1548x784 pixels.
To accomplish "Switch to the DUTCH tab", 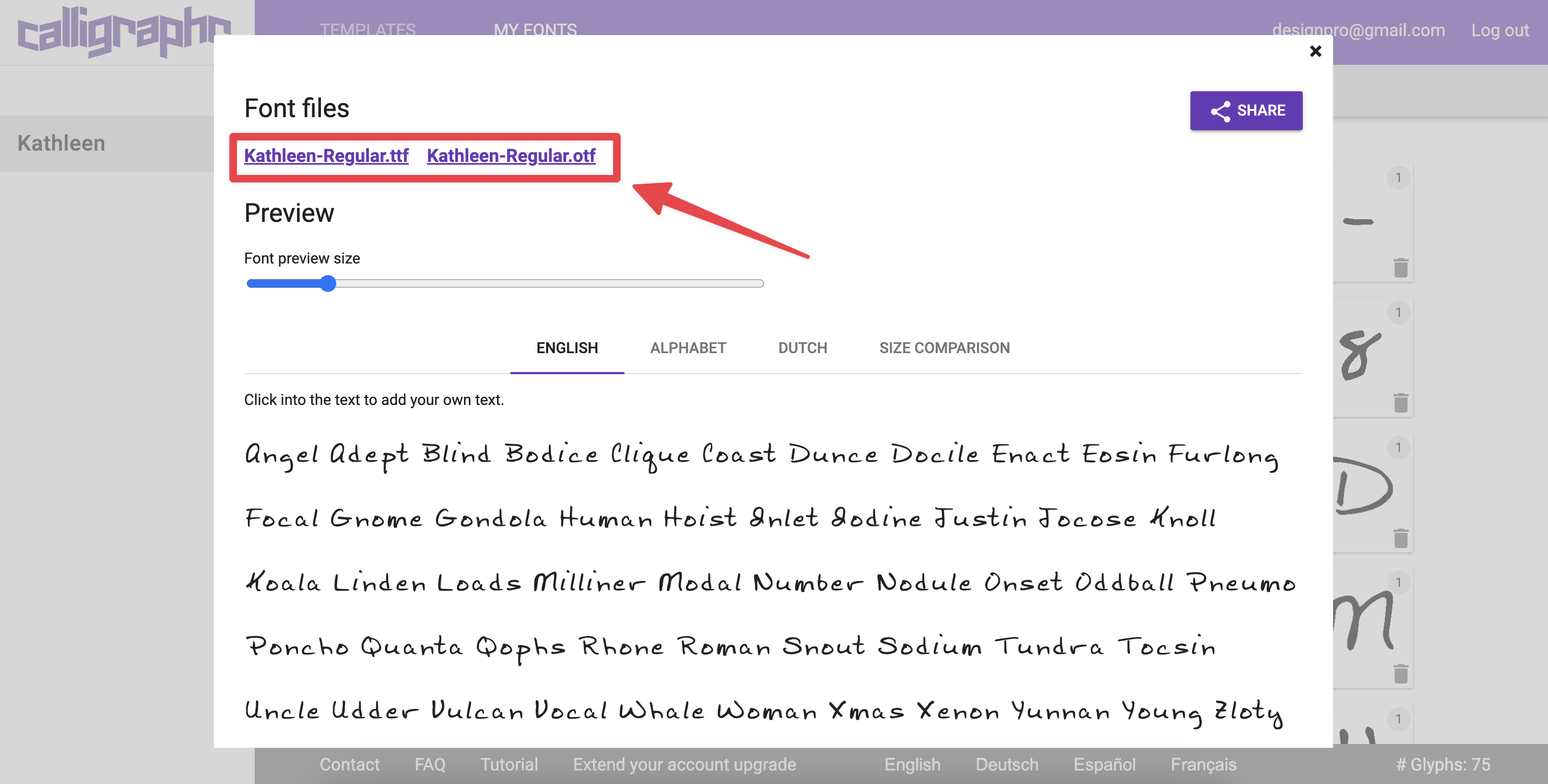I will (x=802, y=348).
